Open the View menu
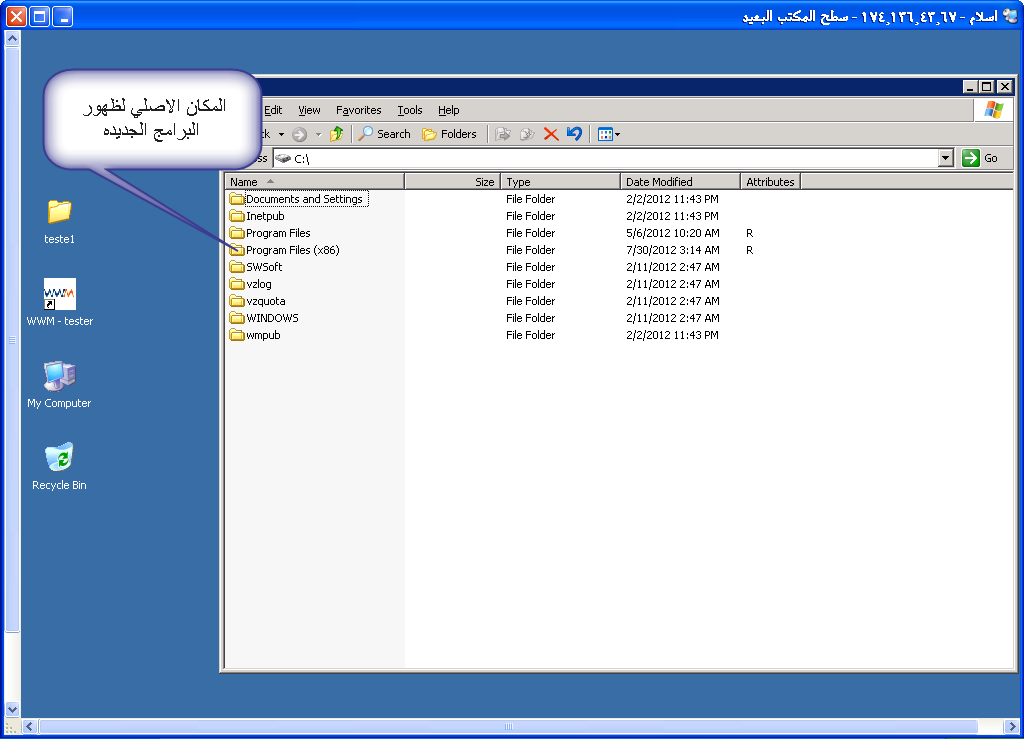 [x=309, y=110]
